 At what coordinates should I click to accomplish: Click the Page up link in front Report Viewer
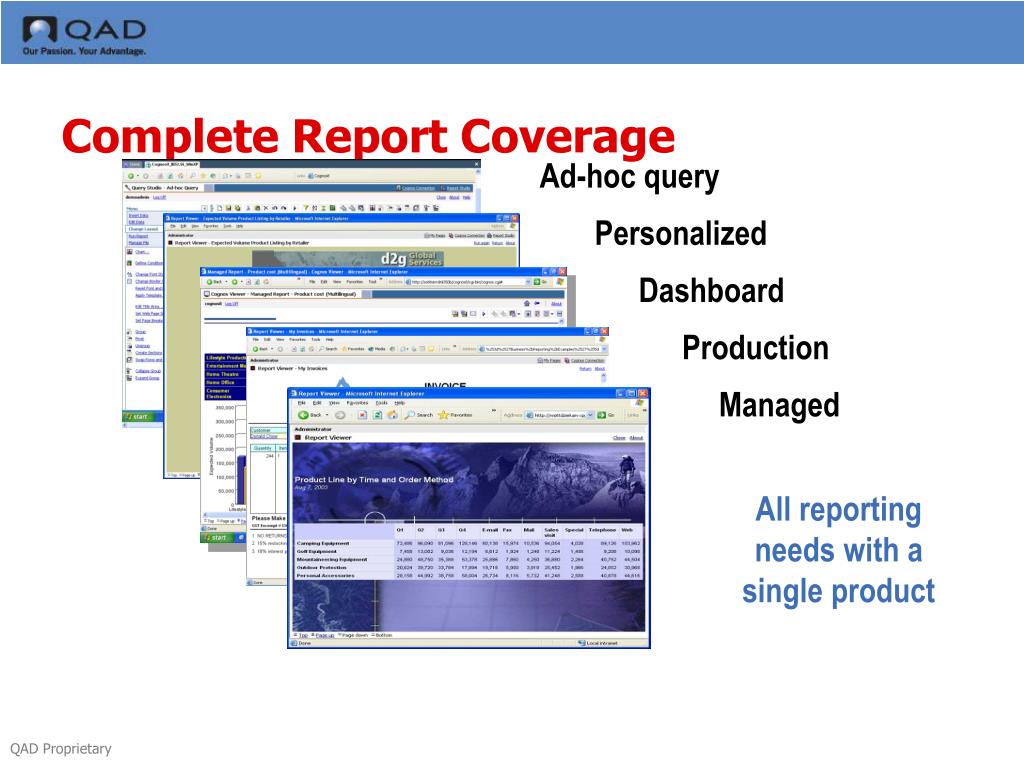point(325,635)
